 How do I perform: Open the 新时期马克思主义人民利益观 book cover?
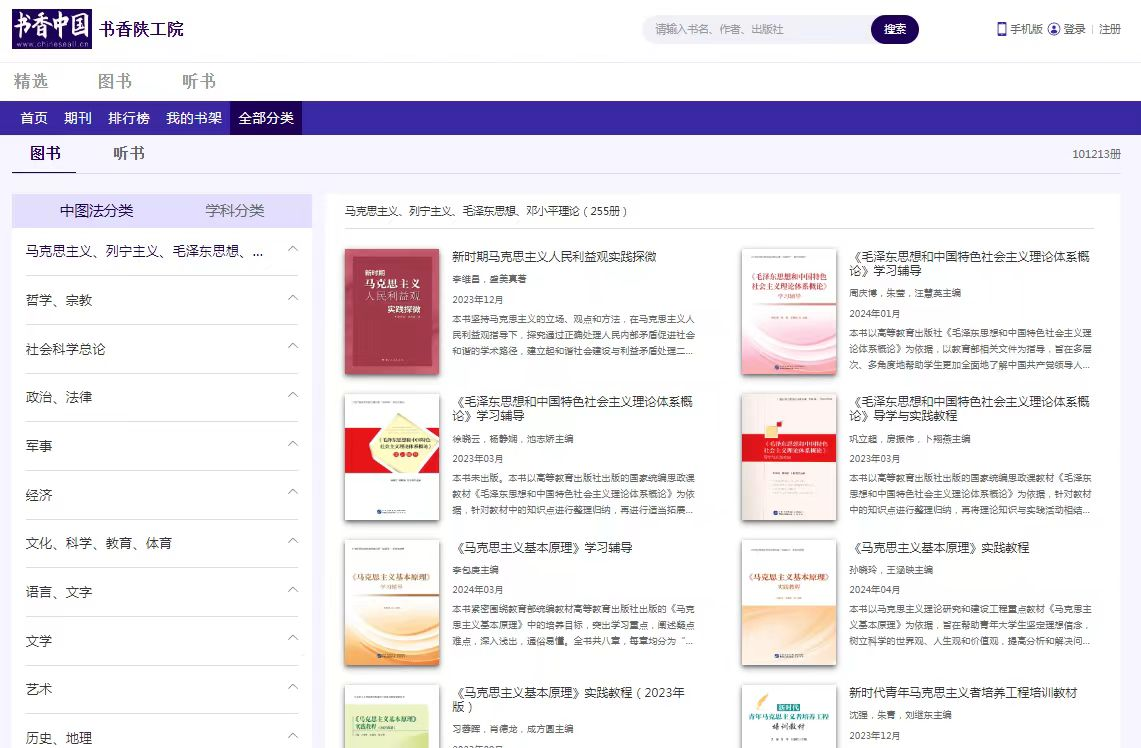pos(391,311)
